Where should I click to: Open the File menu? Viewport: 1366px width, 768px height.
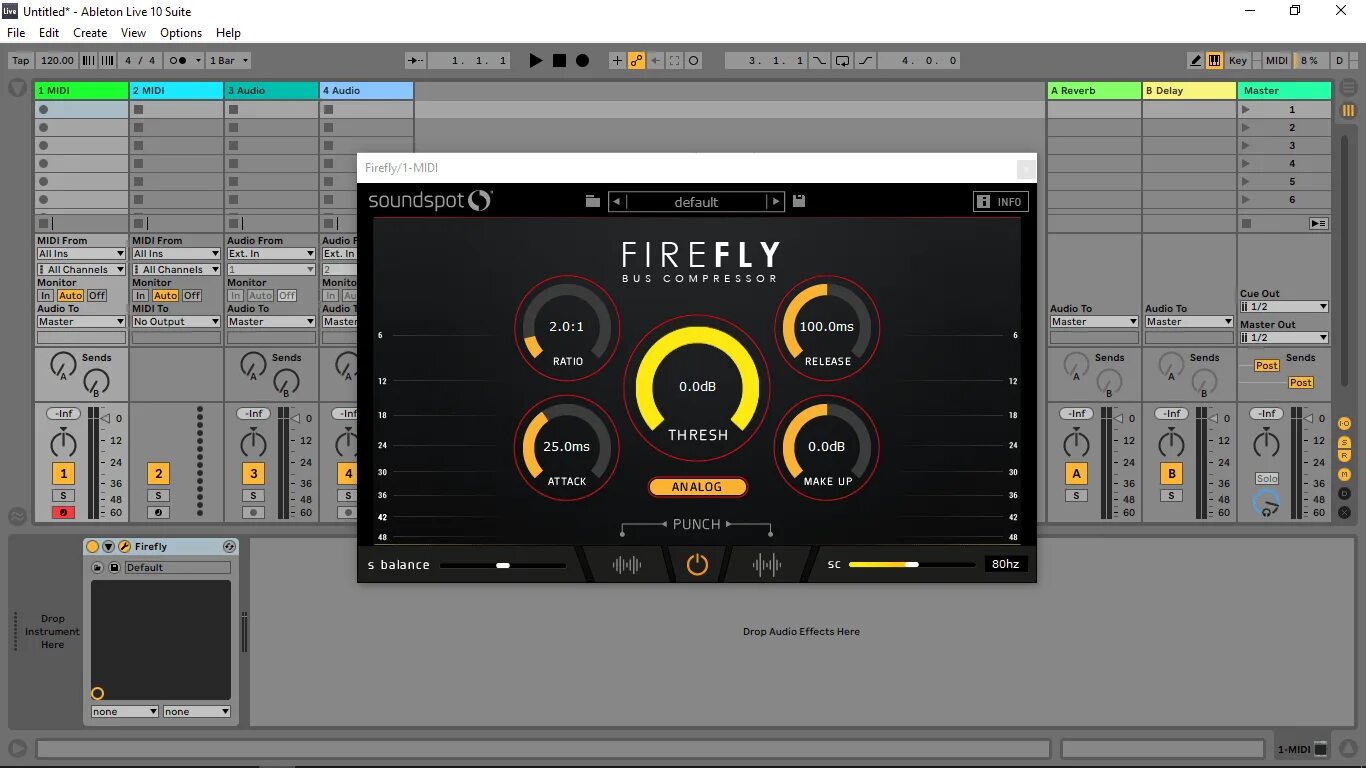click(16, 33)
